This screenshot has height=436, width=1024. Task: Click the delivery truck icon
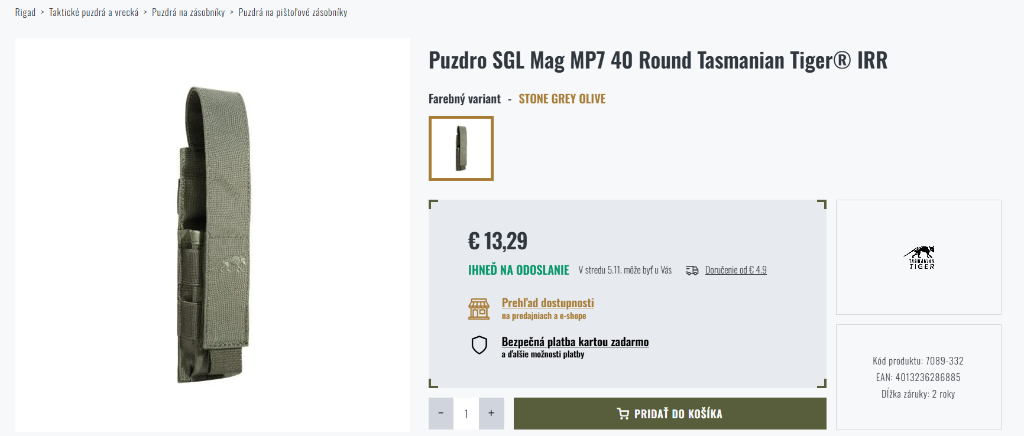click(x=692, y=270)
